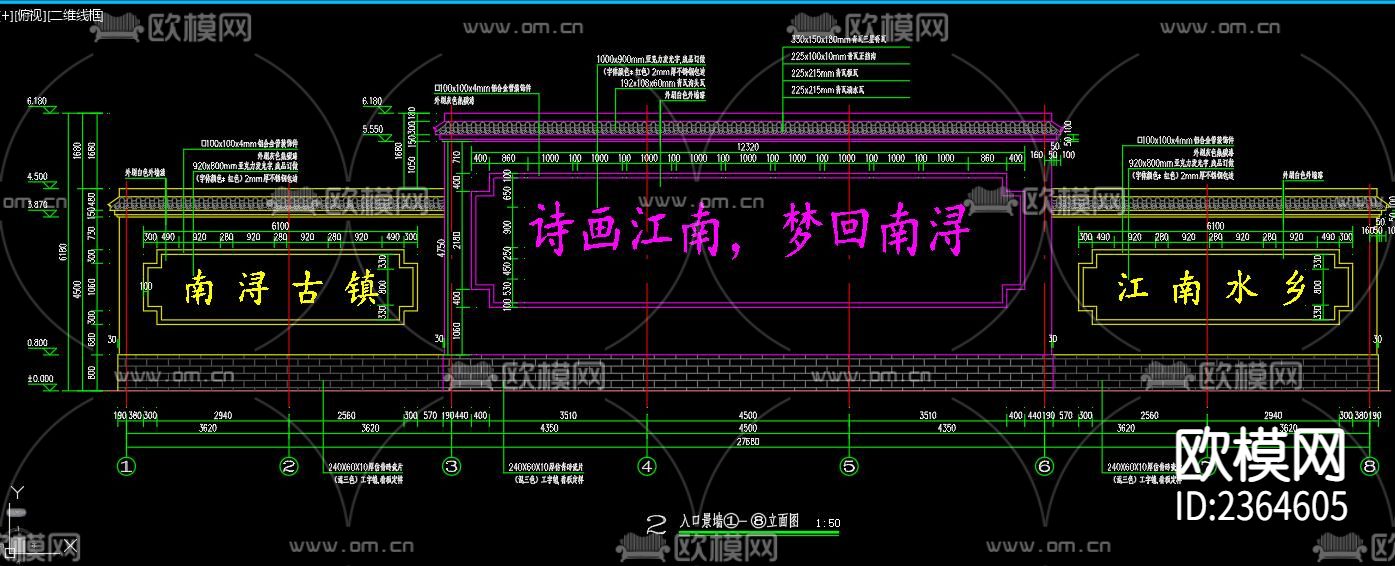The image size is (1395, 566).
Task: Select grid bubble number 1
Action: (x=126, y=466)
